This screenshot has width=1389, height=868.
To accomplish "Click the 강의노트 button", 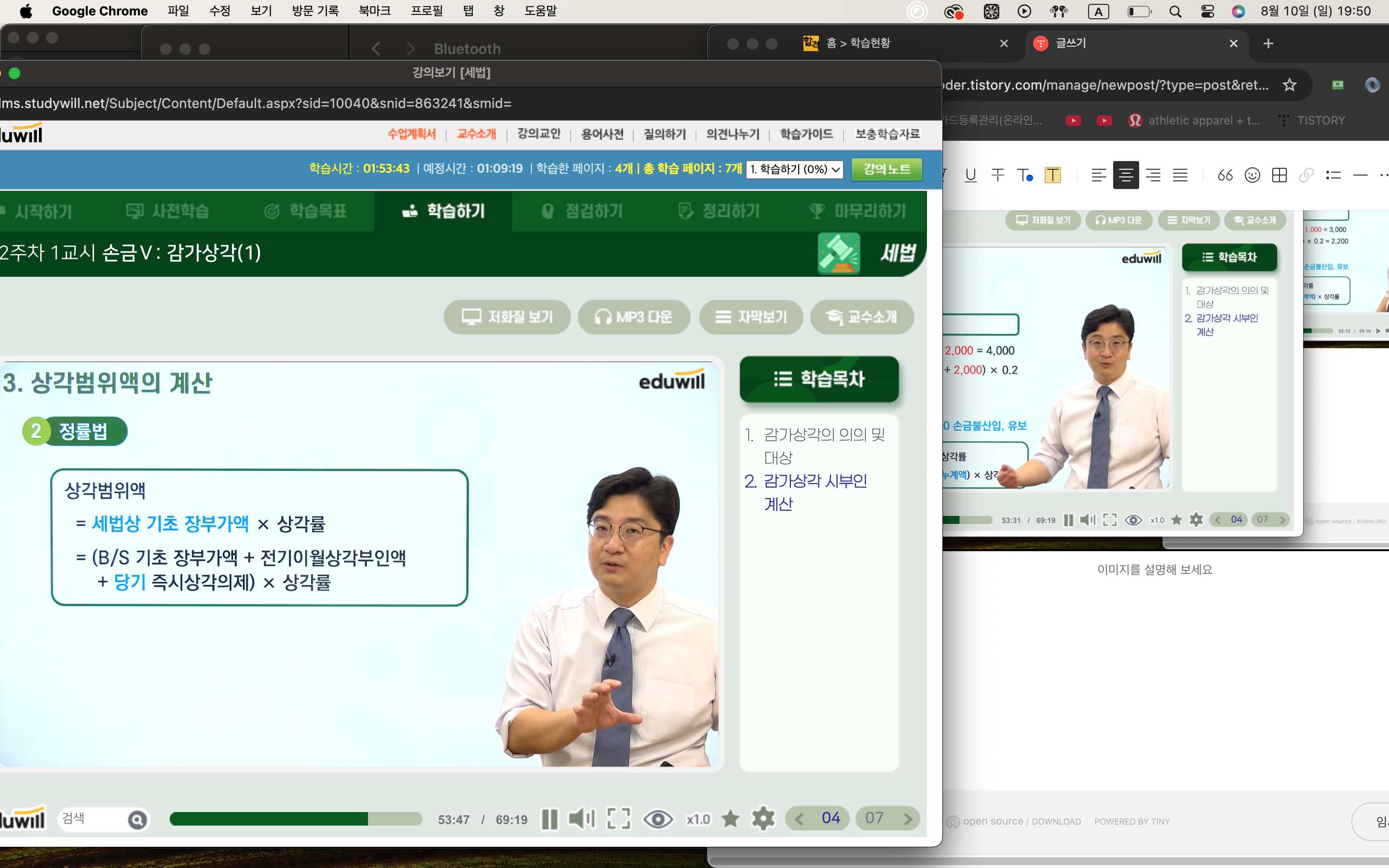I will 886,169.
